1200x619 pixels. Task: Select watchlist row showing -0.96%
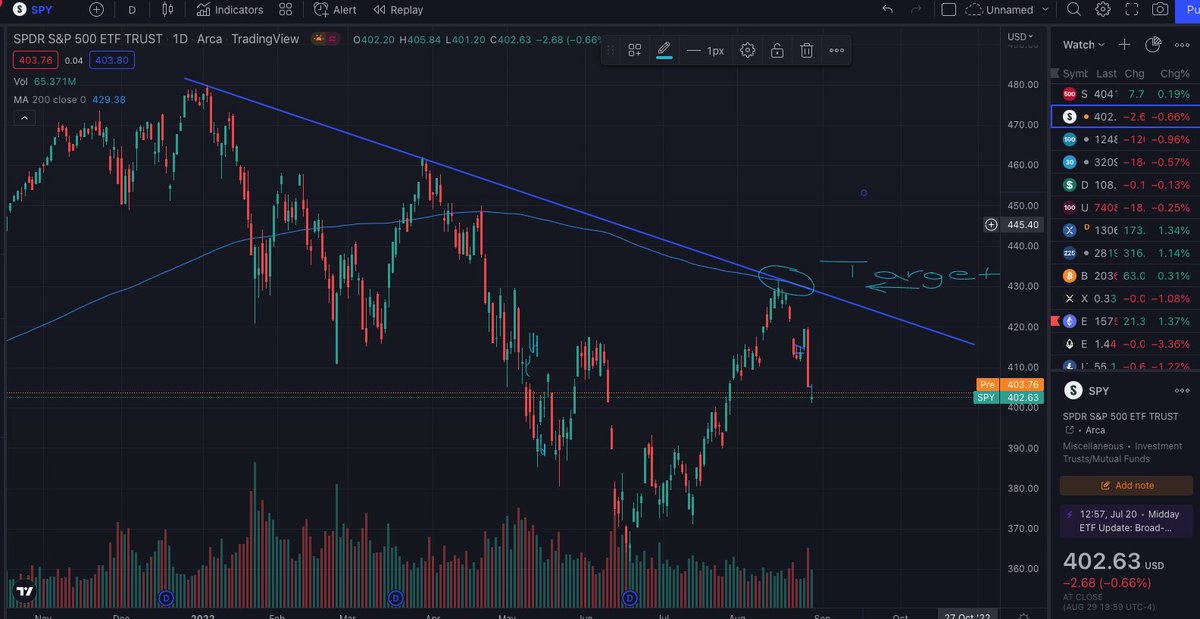pos(1126,139)
